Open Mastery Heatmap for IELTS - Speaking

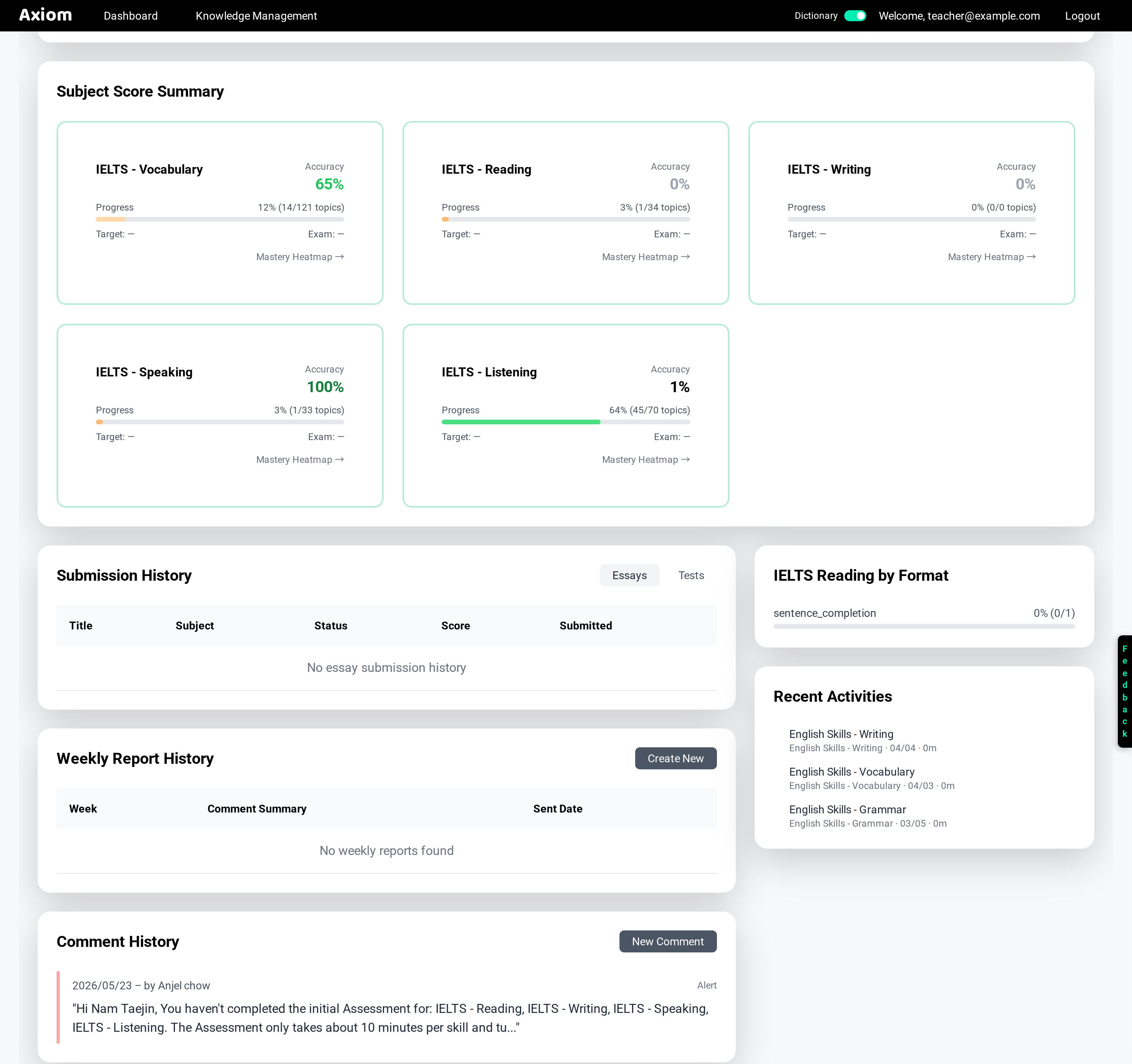[x=300, y=459]
